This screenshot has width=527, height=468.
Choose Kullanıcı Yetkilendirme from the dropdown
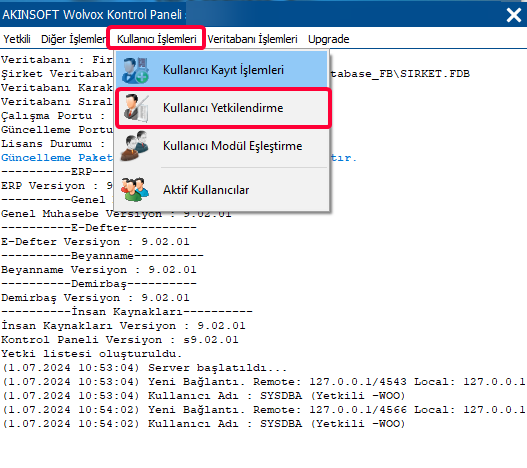tap(222, 108)
